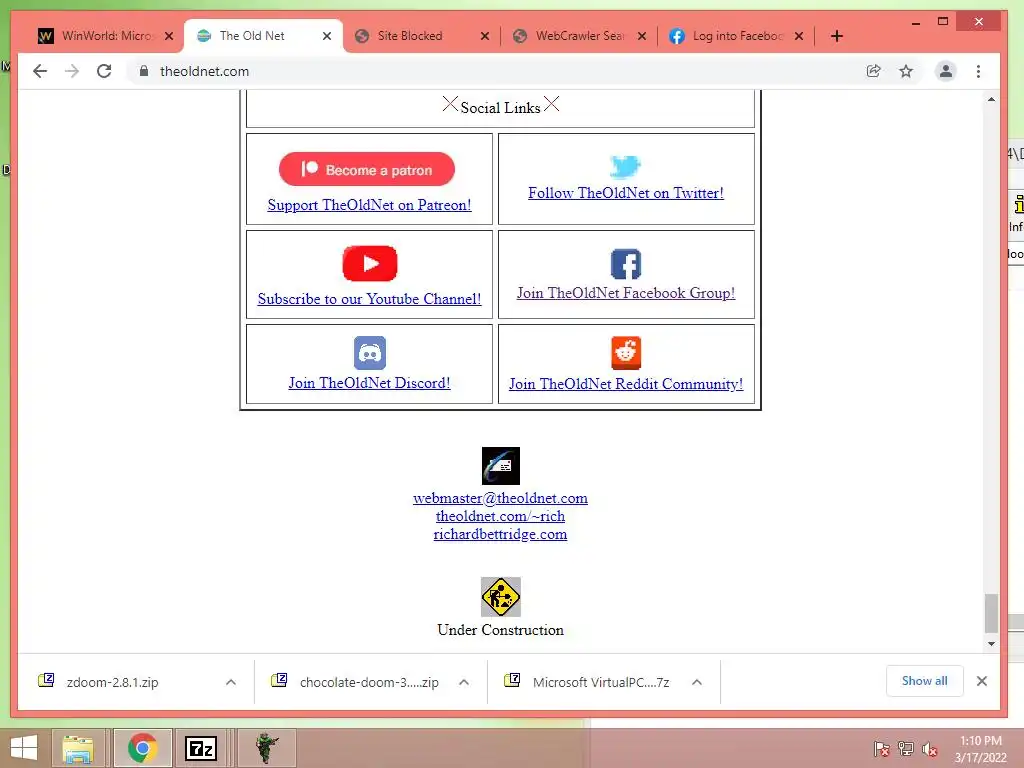Image resolution: width=1024 pixels, height=768 pixels.
Task: Open Join TheOldNet Discord link
Action: [369, 383]
